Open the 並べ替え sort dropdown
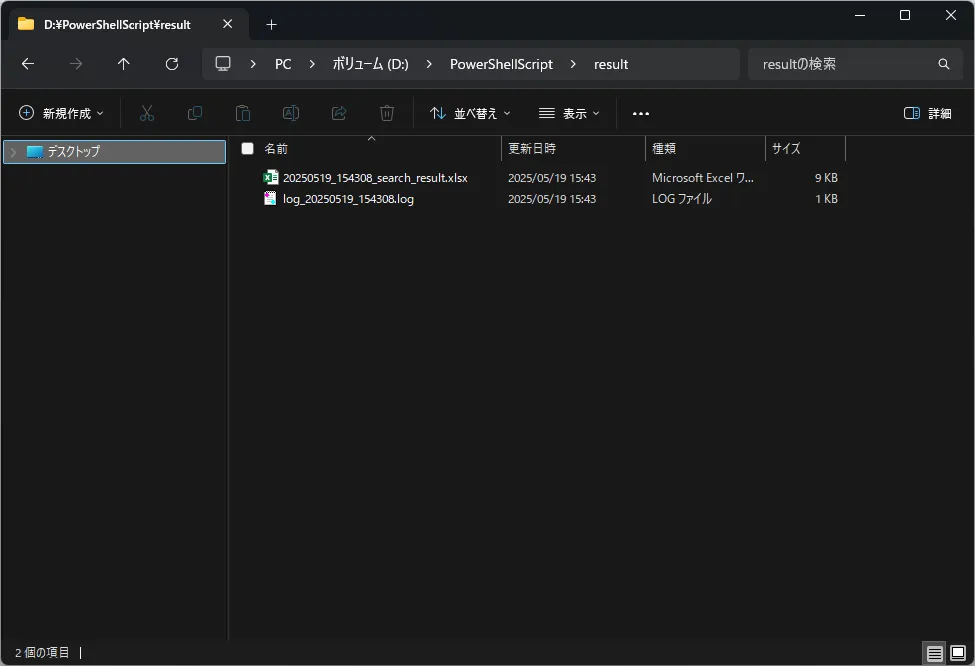 coord(470,113)
